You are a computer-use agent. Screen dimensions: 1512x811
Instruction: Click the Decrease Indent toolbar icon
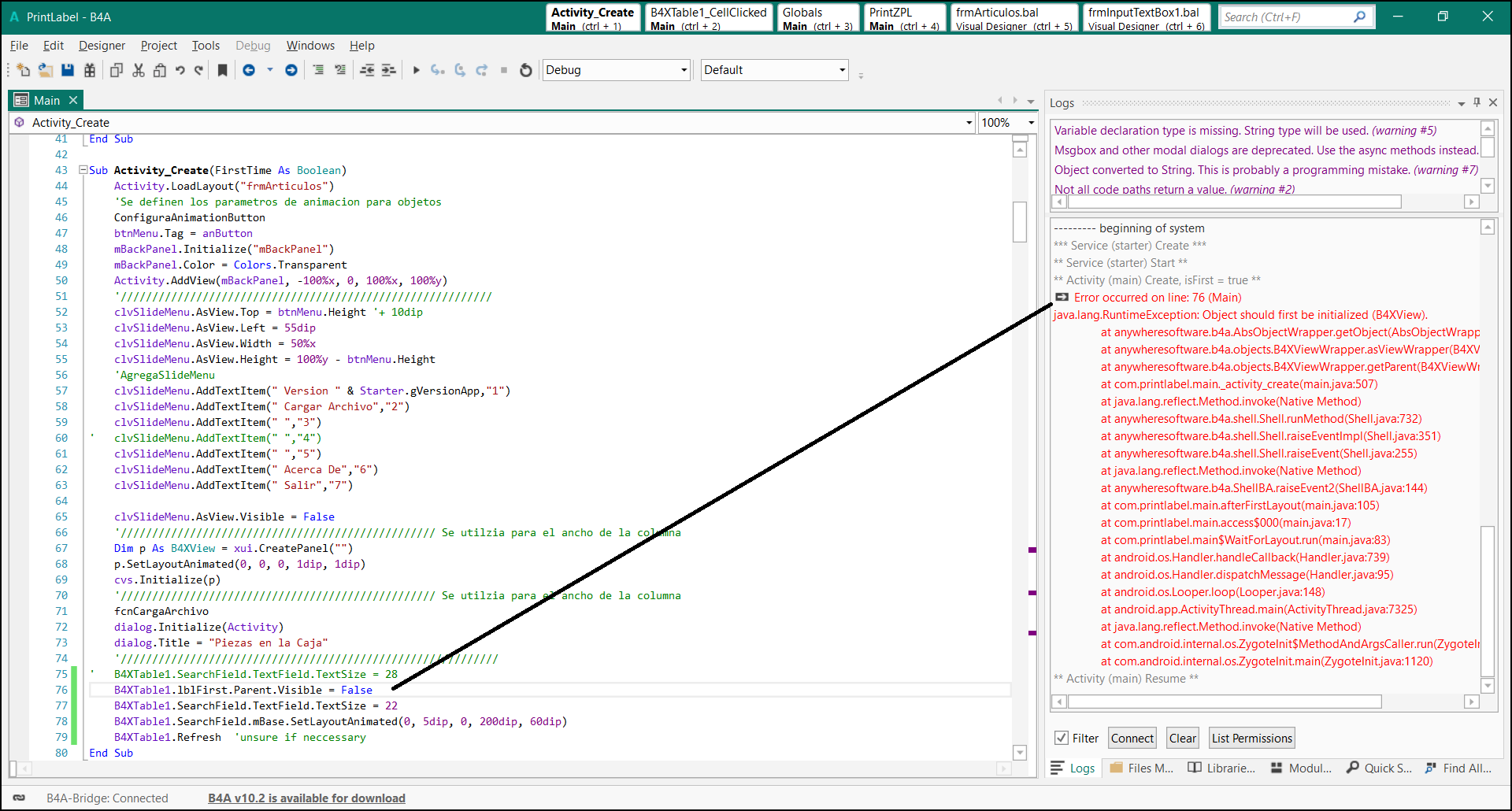(367, 70)
